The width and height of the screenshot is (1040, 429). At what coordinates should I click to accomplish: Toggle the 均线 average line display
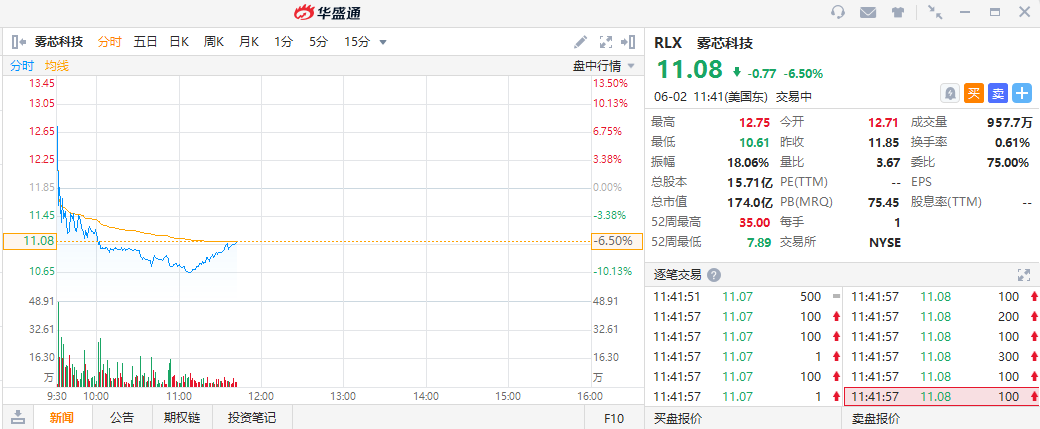tap(57, 66)
